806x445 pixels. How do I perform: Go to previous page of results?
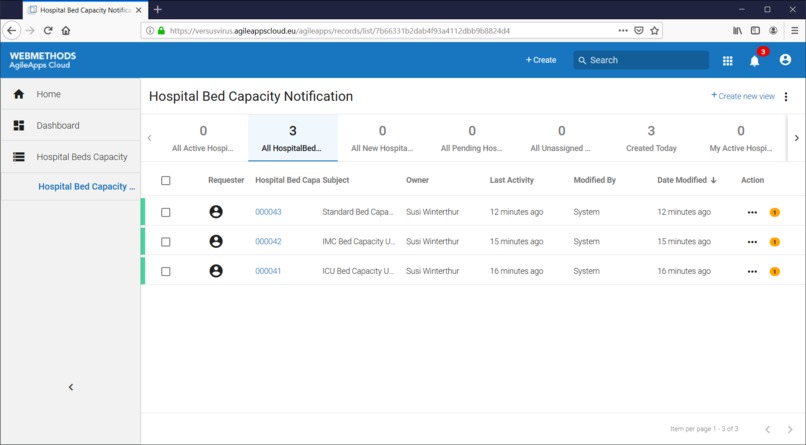pos(767,429)
